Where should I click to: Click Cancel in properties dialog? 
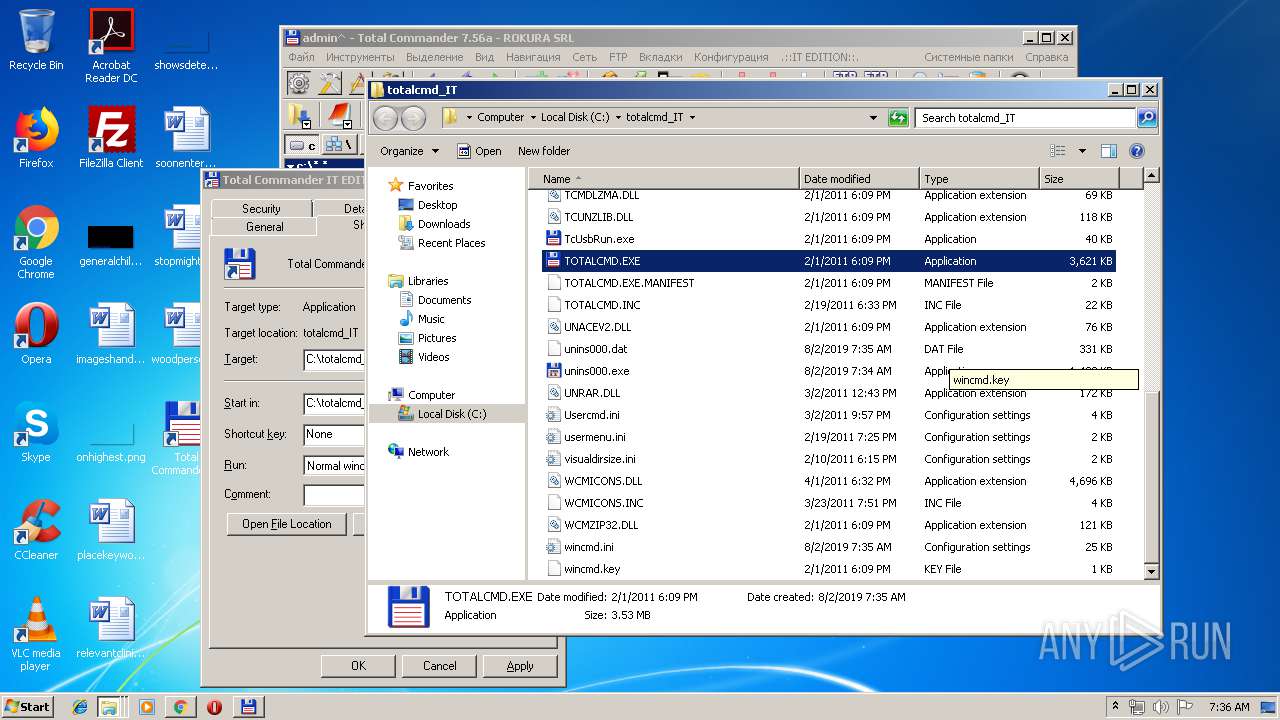(439, 666)
